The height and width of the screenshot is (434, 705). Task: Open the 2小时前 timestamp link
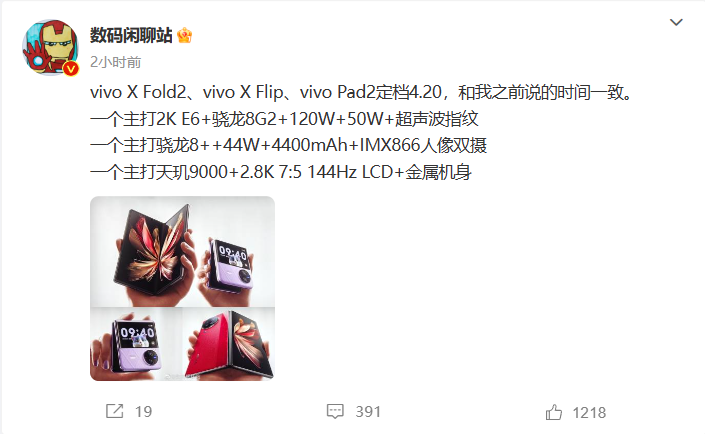pyautogui.click(x=116, y=62)
